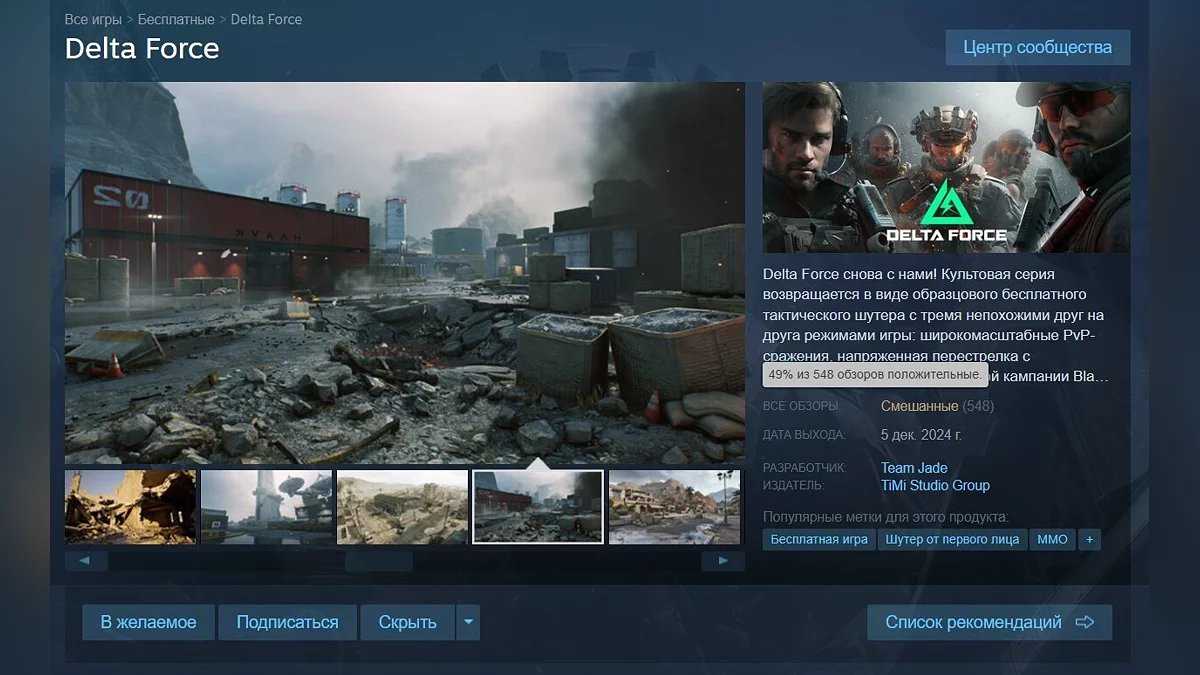
Task: Add game via В желаемое button
Action: coord(148,622)
